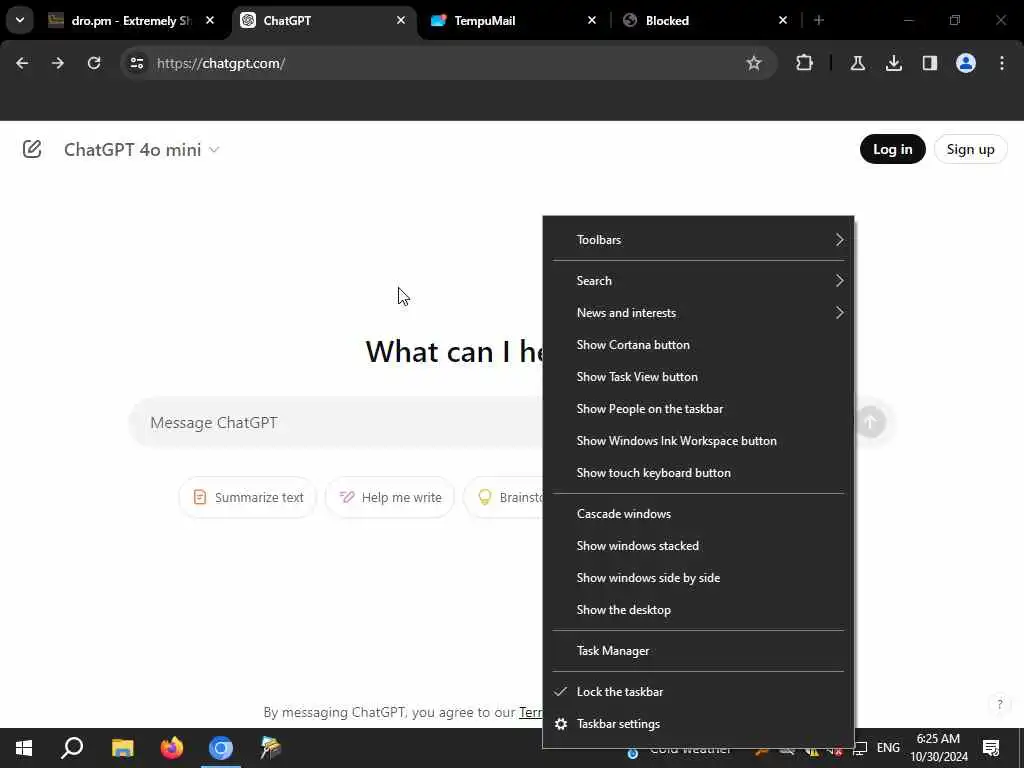Open the notification center icon
Screen dimensions: 1024x768
[991, 748]
